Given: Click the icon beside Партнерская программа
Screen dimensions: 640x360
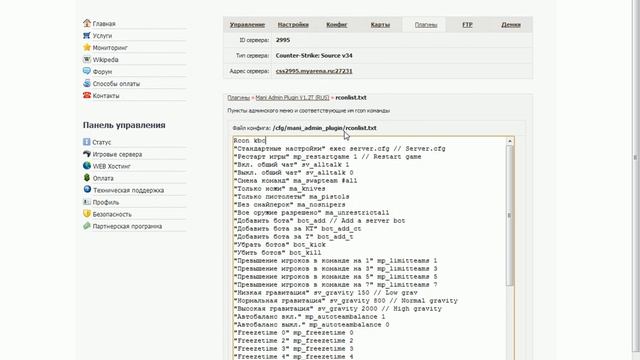Looking at the screenshot, I should tap(87, 226).
